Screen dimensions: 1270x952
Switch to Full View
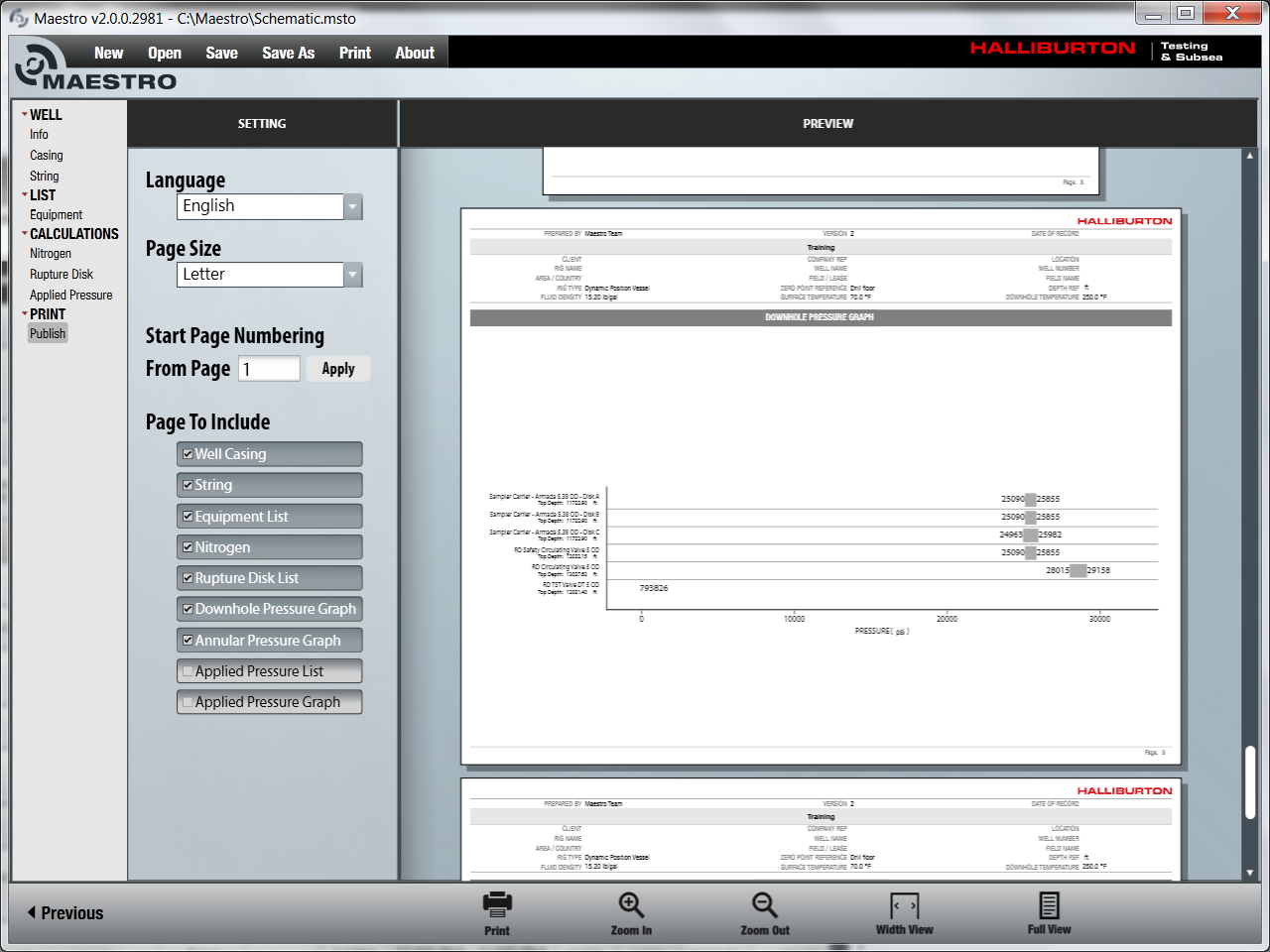(x=1049, y=905)
